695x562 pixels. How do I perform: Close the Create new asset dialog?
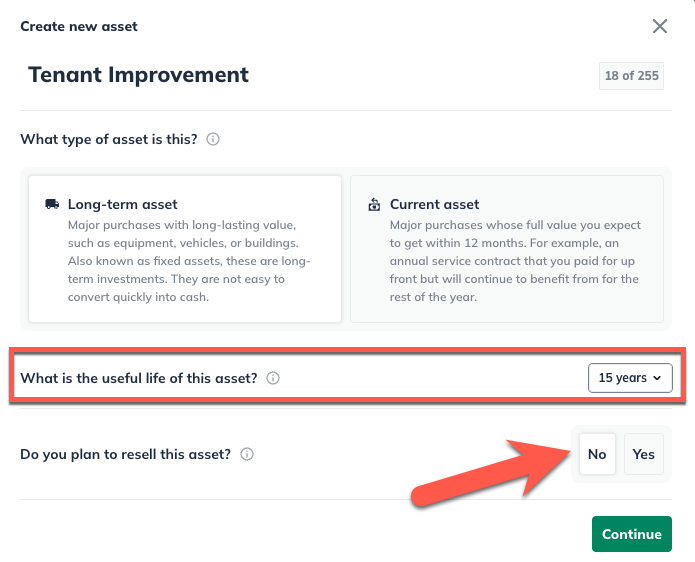pos(660,27)
